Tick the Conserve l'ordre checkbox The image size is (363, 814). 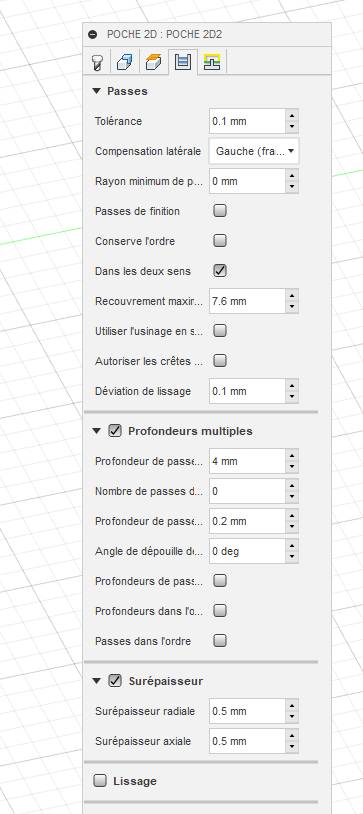(x=220, y=241)
